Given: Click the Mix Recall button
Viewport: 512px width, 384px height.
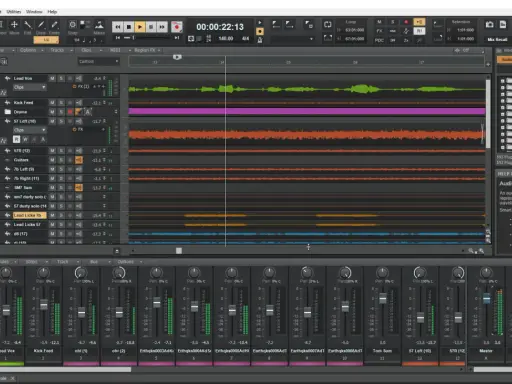Looking at the screenshot, I should click(x=497, y=39).
